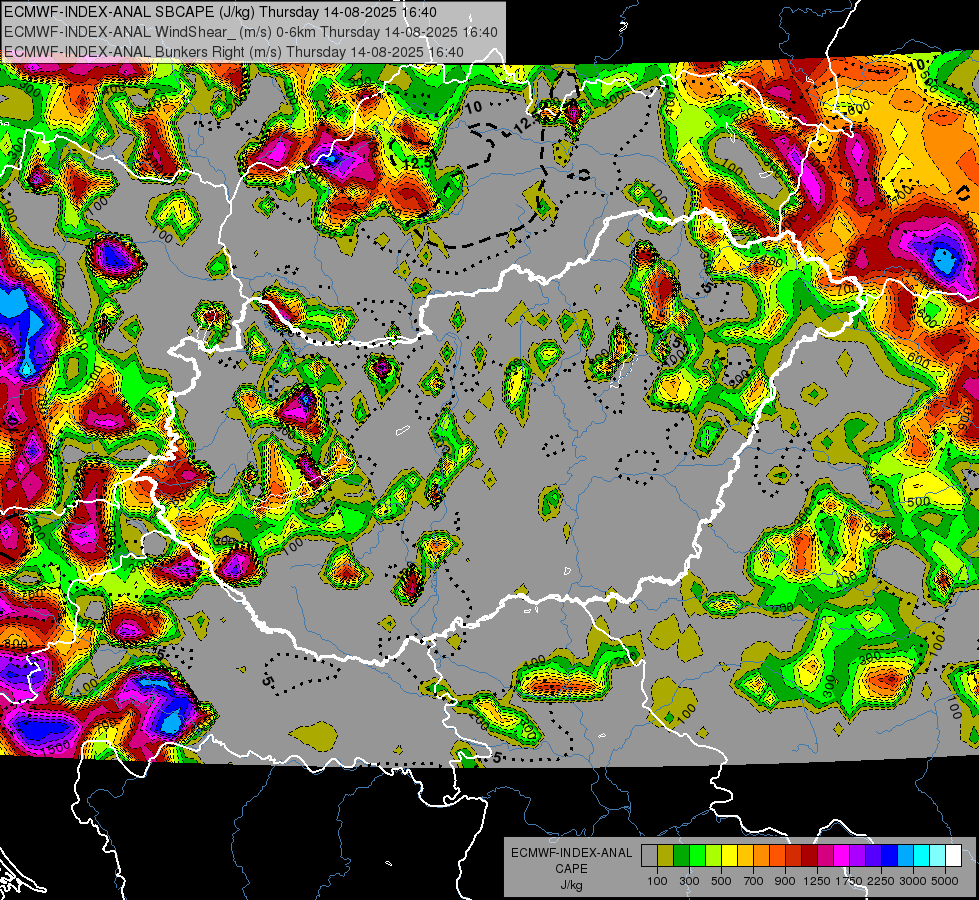Click the legend value '700'
979x900 pixels.
754,881
